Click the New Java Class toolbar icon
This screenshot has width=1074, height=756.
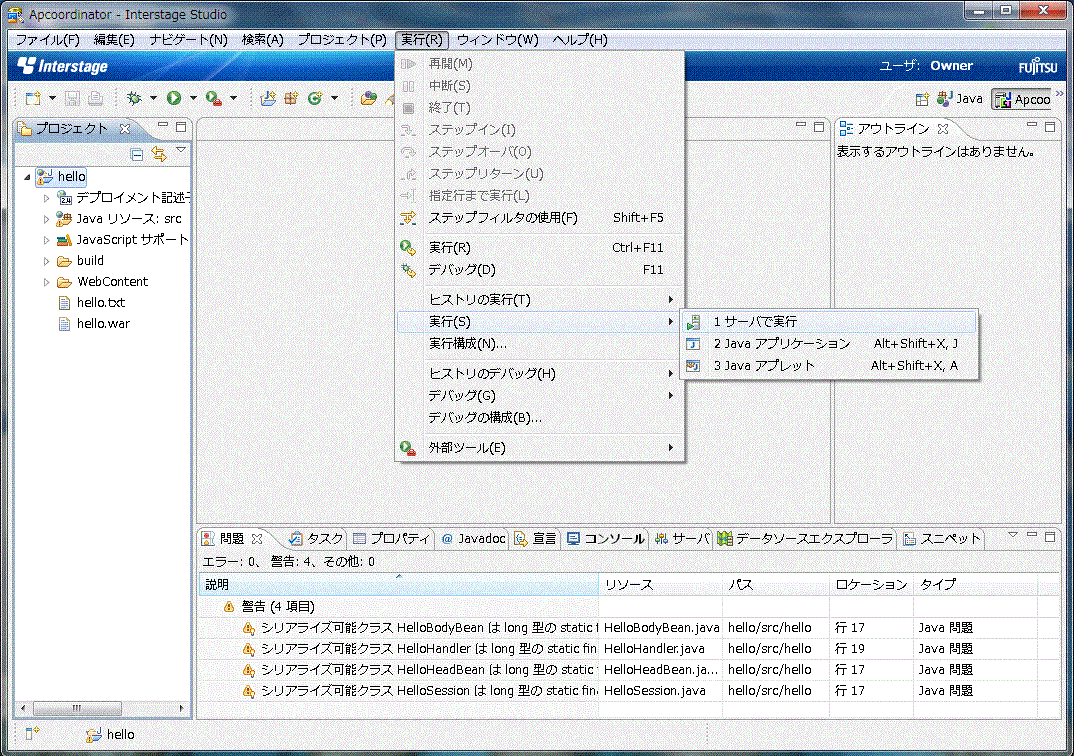click(315, 99)
